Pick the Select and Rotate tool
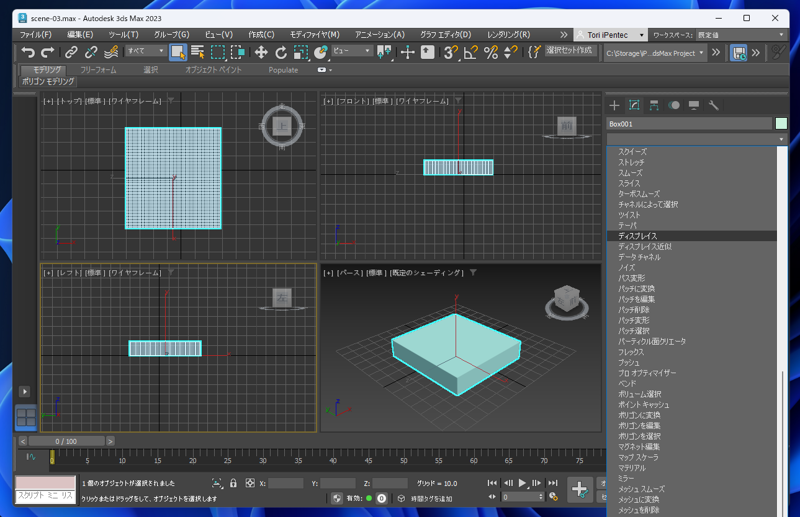This screenshot has height=517, width=800. [281, 52]
